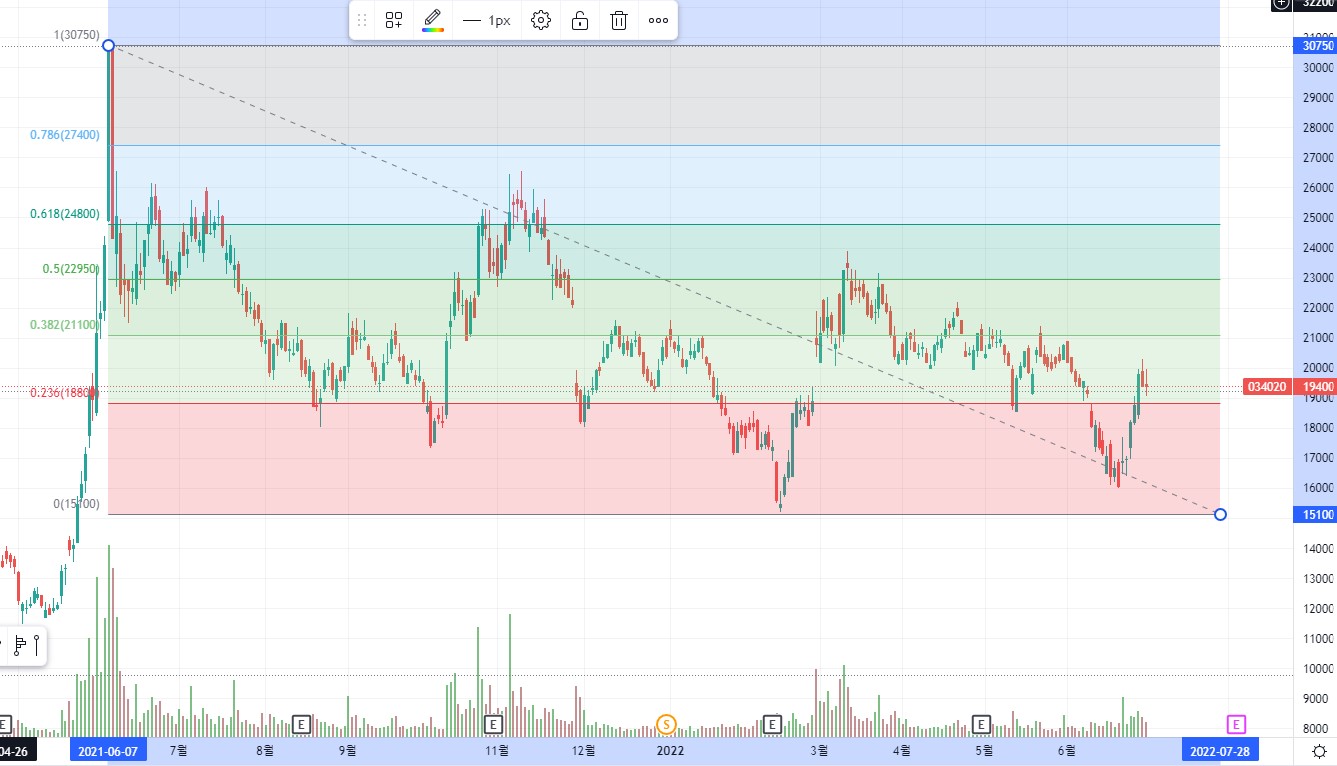Screen dimensions: 1337x766
Task: Click the 15100 price axis tag
Action: (x=1314, y=515)
